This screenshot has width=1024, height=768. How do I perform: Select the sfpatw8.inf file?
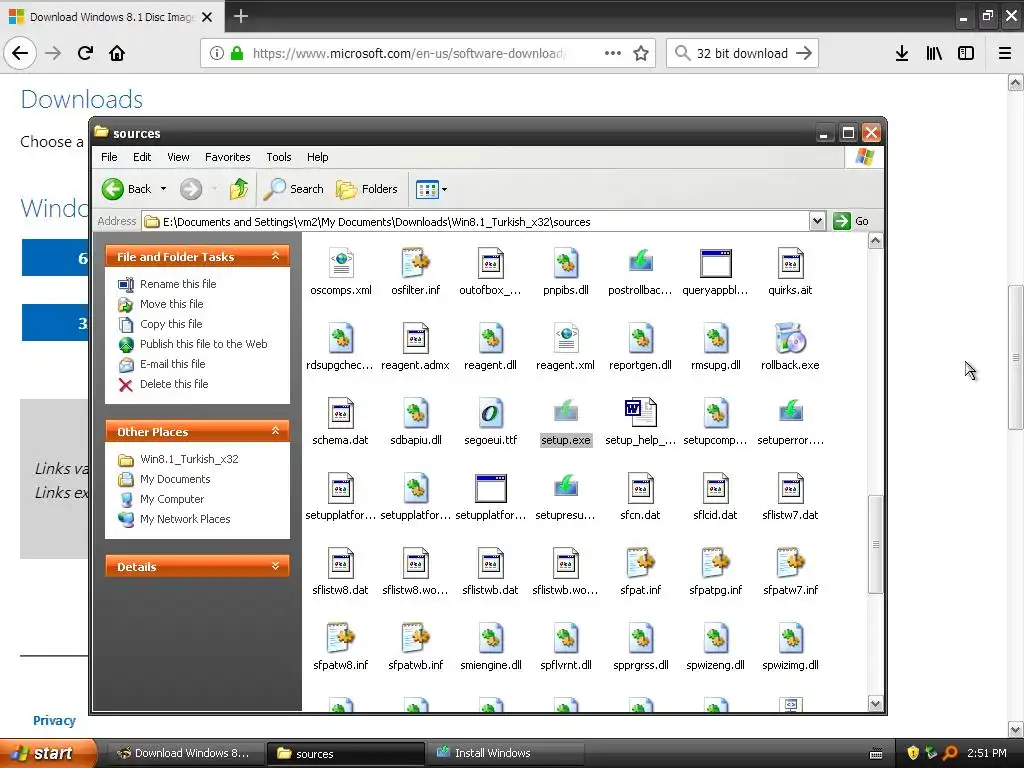coord(340,648)
